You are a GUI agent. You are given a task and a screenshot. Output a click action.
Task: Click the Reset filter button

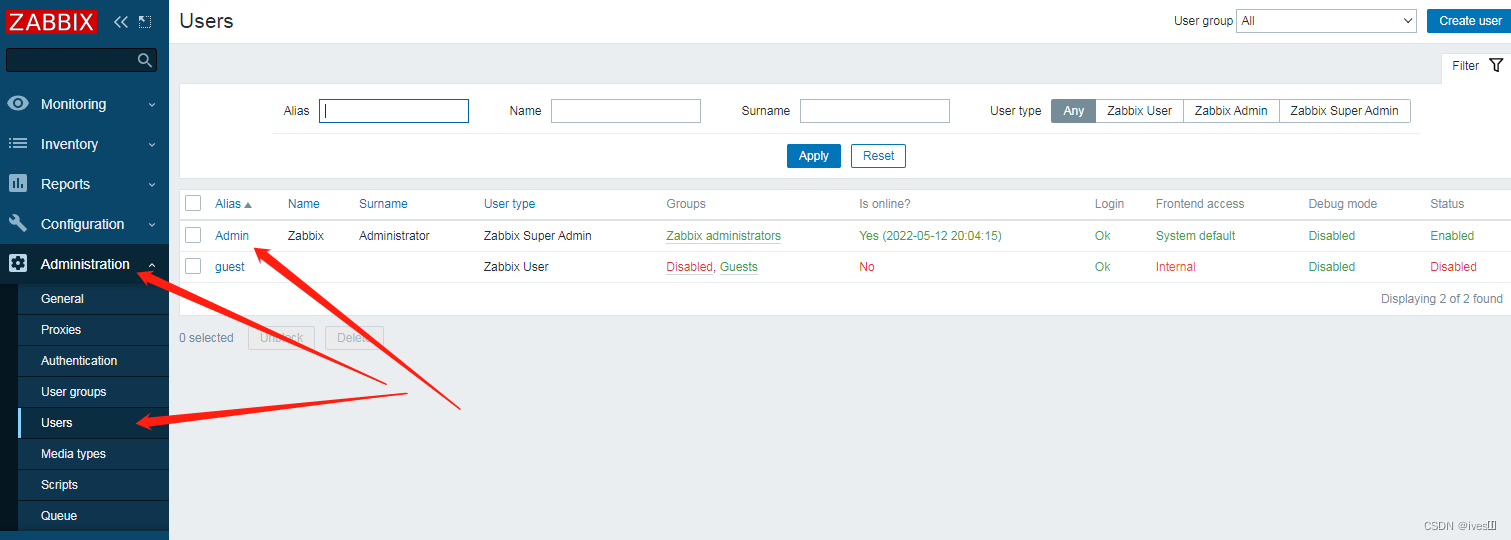coord(879,156)
